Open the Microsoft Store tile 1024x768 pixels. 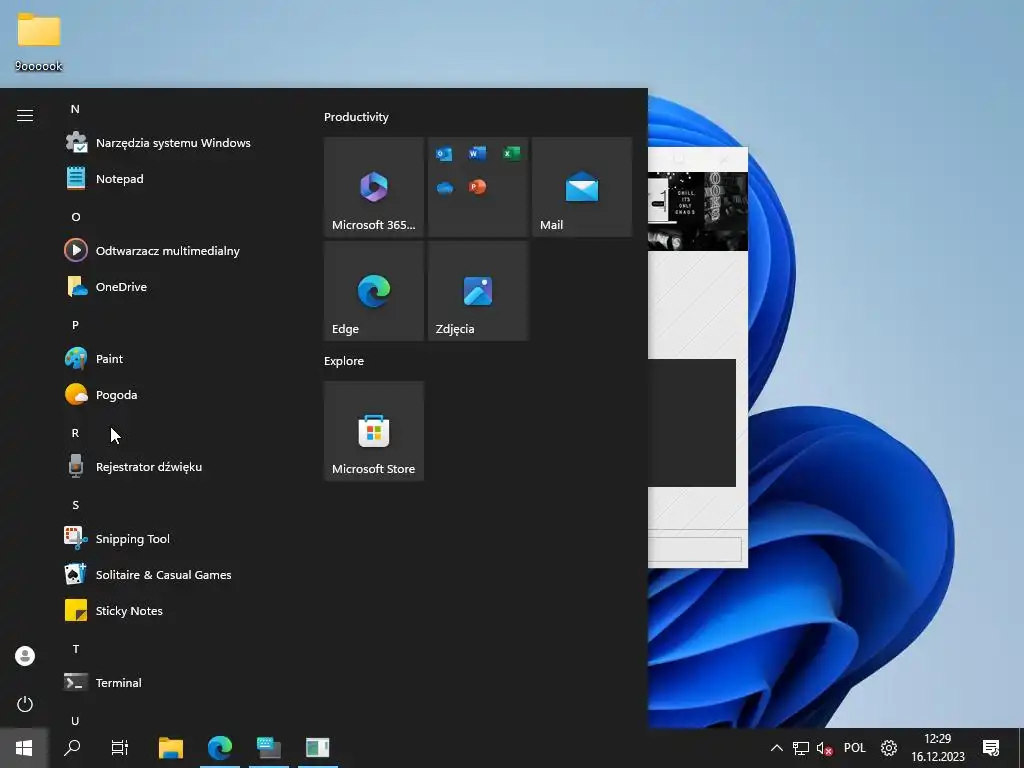point(374,431)
